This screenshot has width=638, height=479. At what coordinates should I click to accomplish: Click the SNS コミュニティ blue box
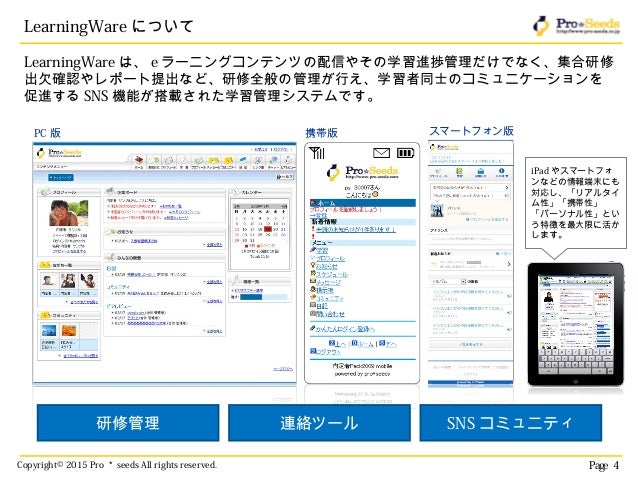(511, 423)
